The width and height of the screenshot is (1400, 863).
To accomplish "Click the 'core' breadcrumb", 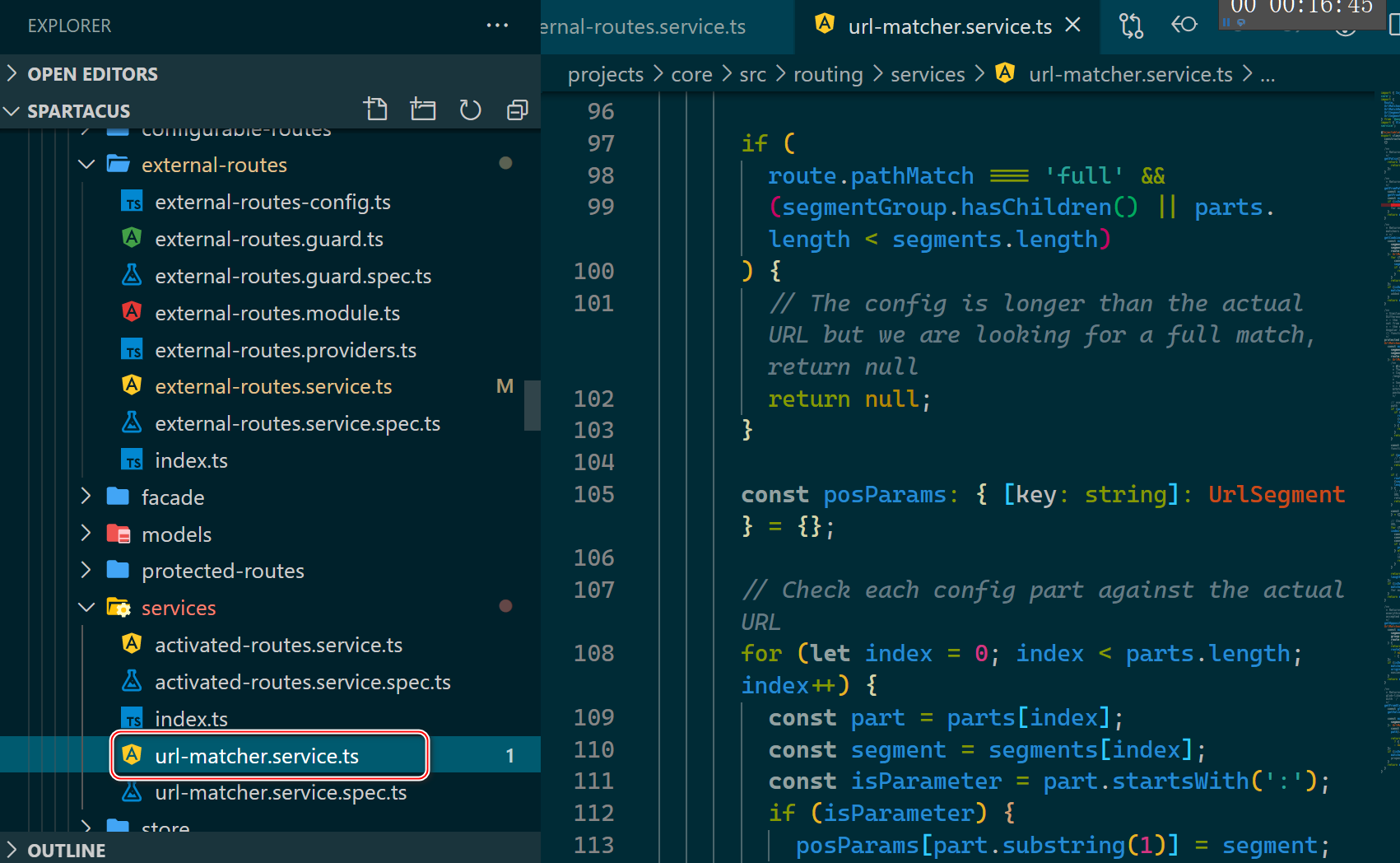I will point(691,75).
